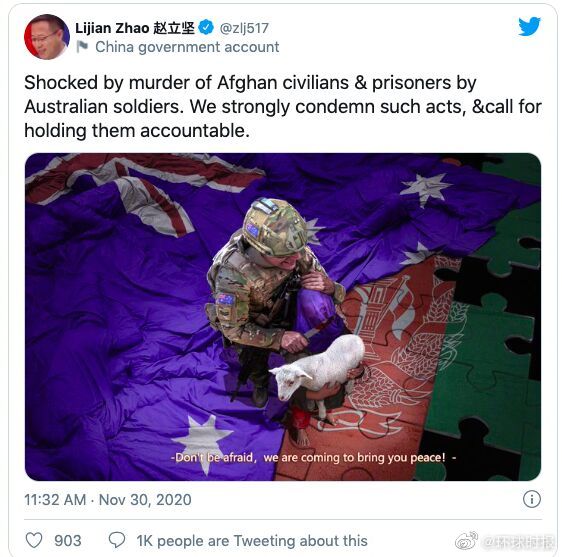Screen dimensions: 562x557
Task: Open the embedded soldier and lamb image
Action: (283, 317)
